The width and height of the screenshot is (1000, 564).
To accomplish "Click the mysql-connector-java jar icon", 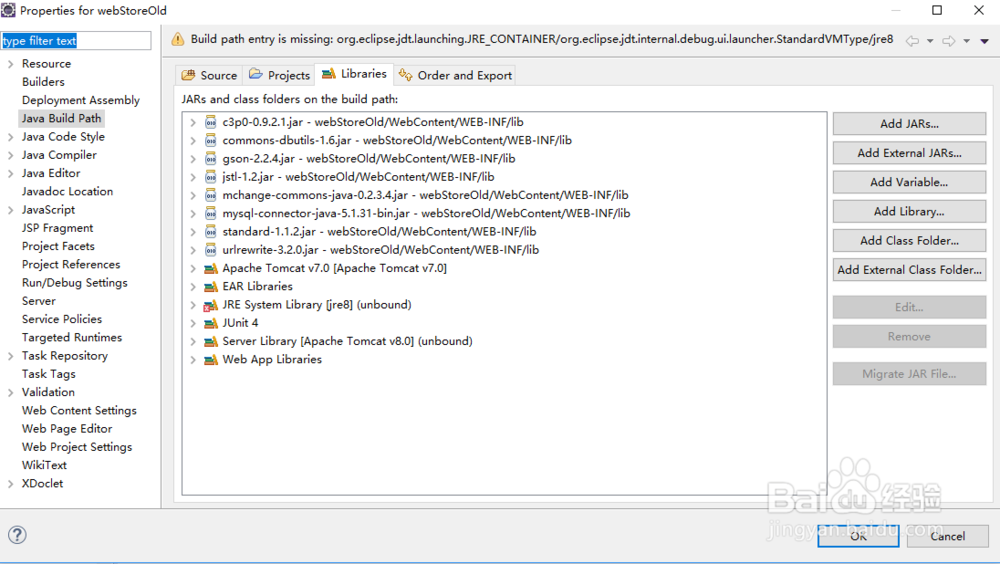I will coord(210,214).
